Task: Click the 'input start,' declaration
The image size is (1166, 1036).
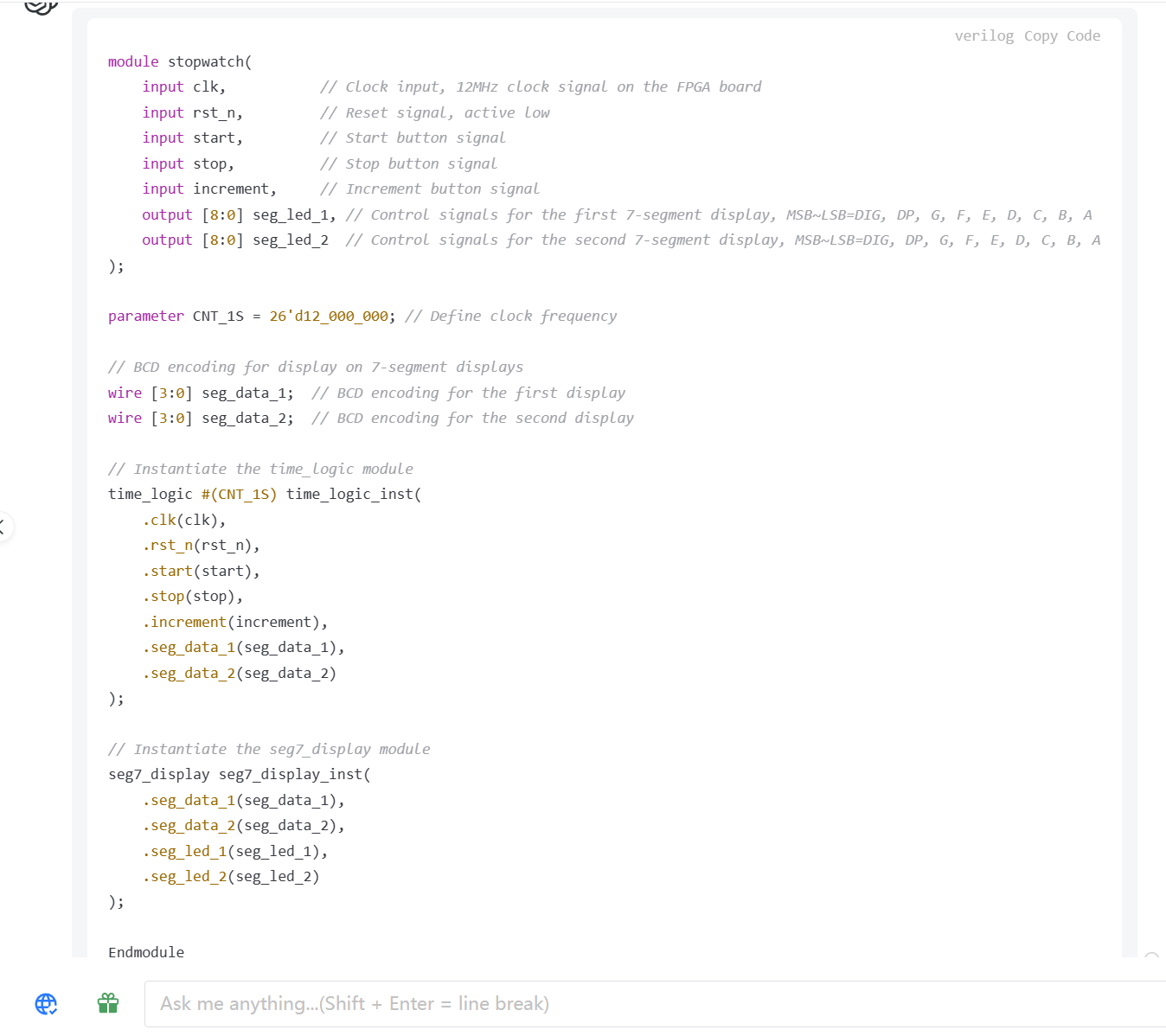Action: (x=193, y=137)
